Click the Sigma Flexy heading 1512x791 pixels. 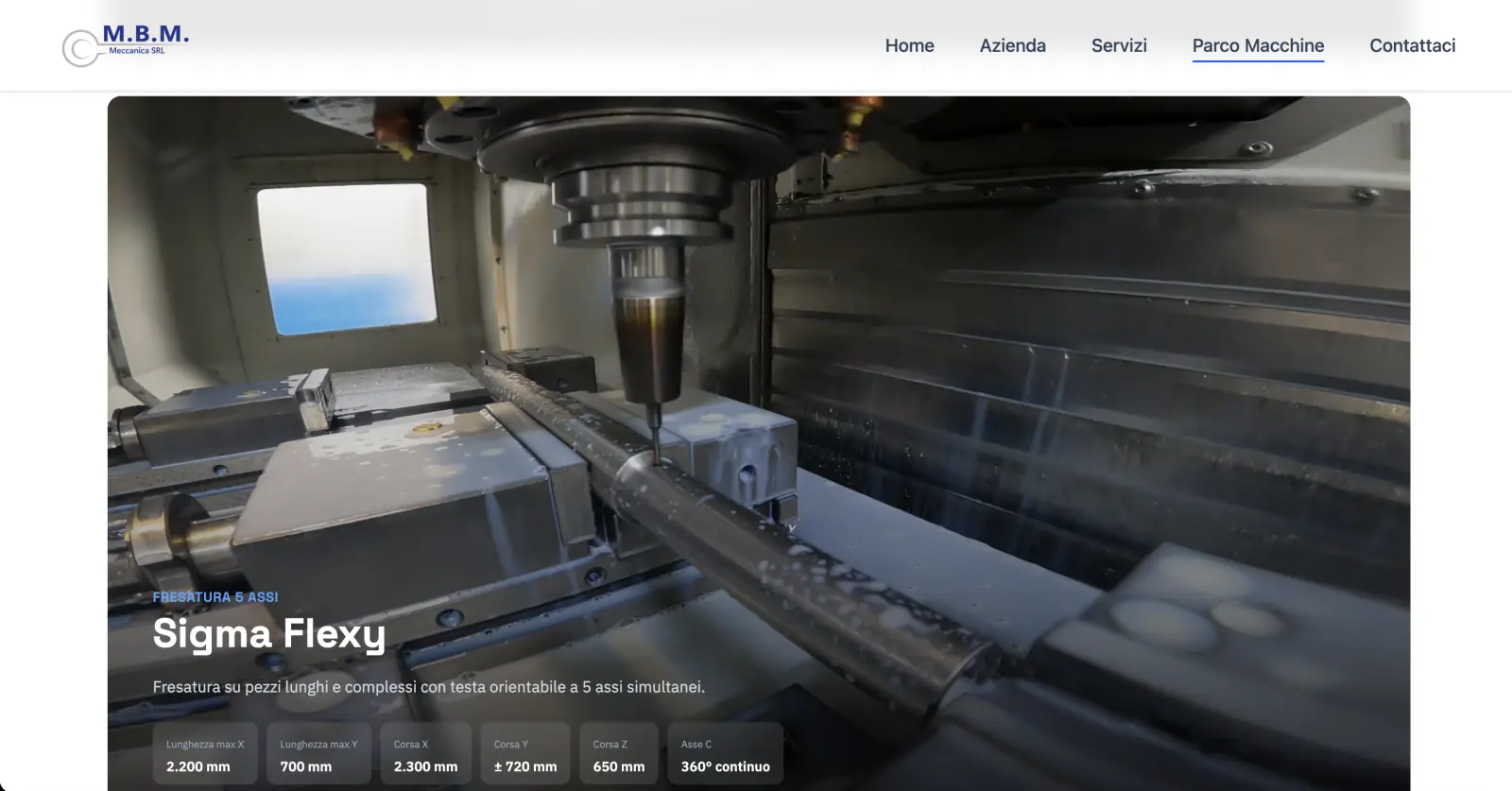point(269,633)
